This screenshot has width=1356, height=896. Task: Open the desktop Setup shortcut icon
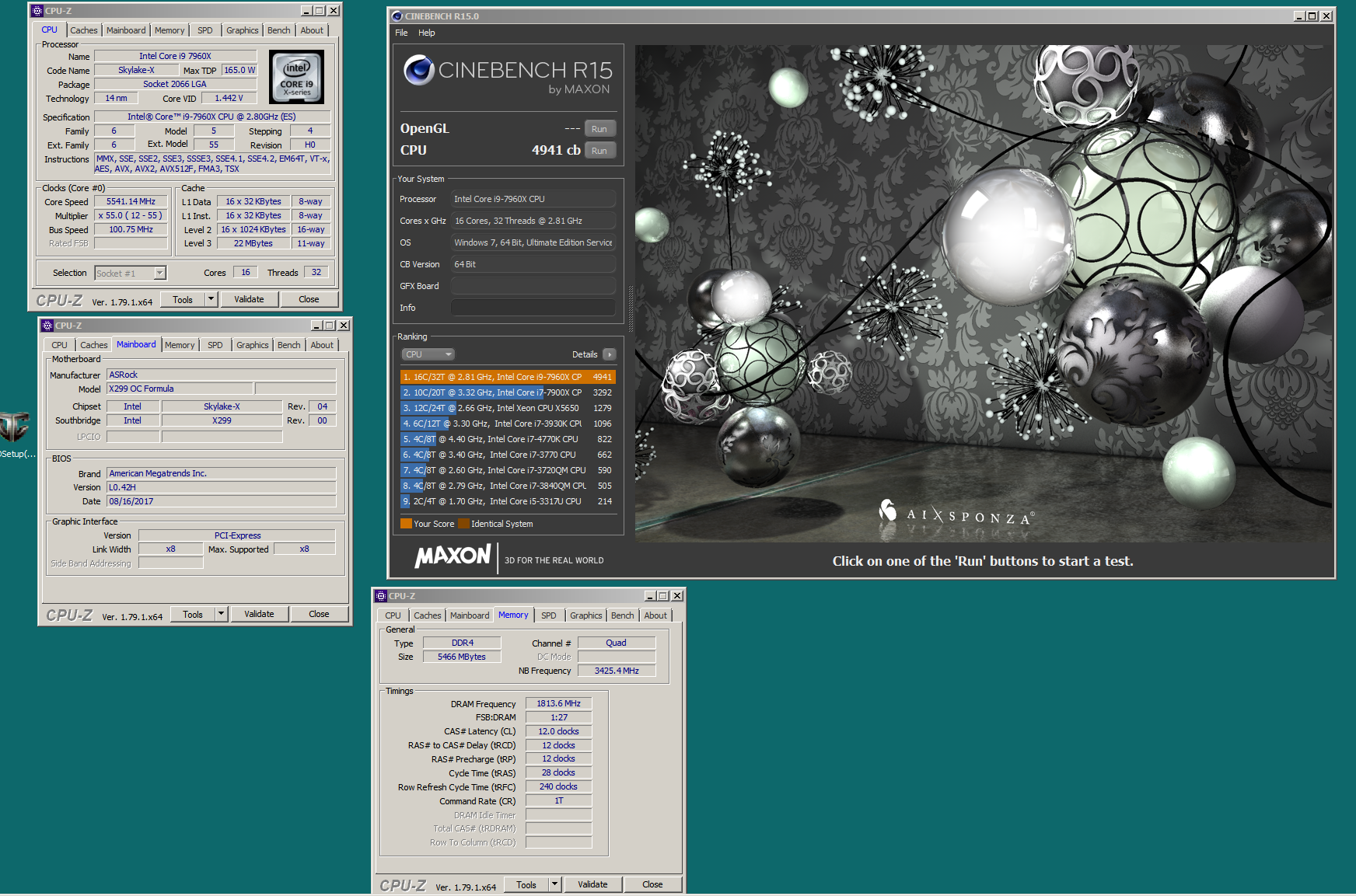coord(14,434)
